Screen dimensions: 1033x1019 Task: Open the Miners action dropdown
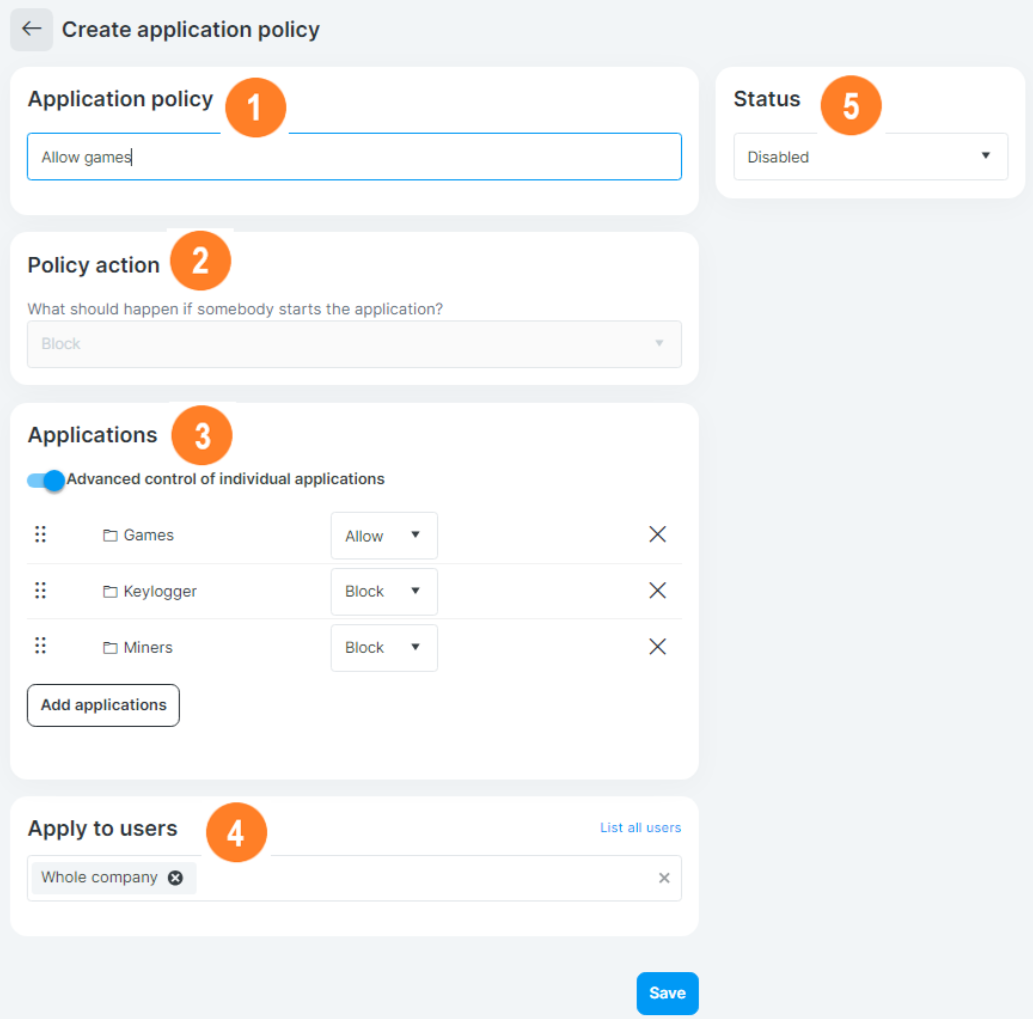[384, 647]
